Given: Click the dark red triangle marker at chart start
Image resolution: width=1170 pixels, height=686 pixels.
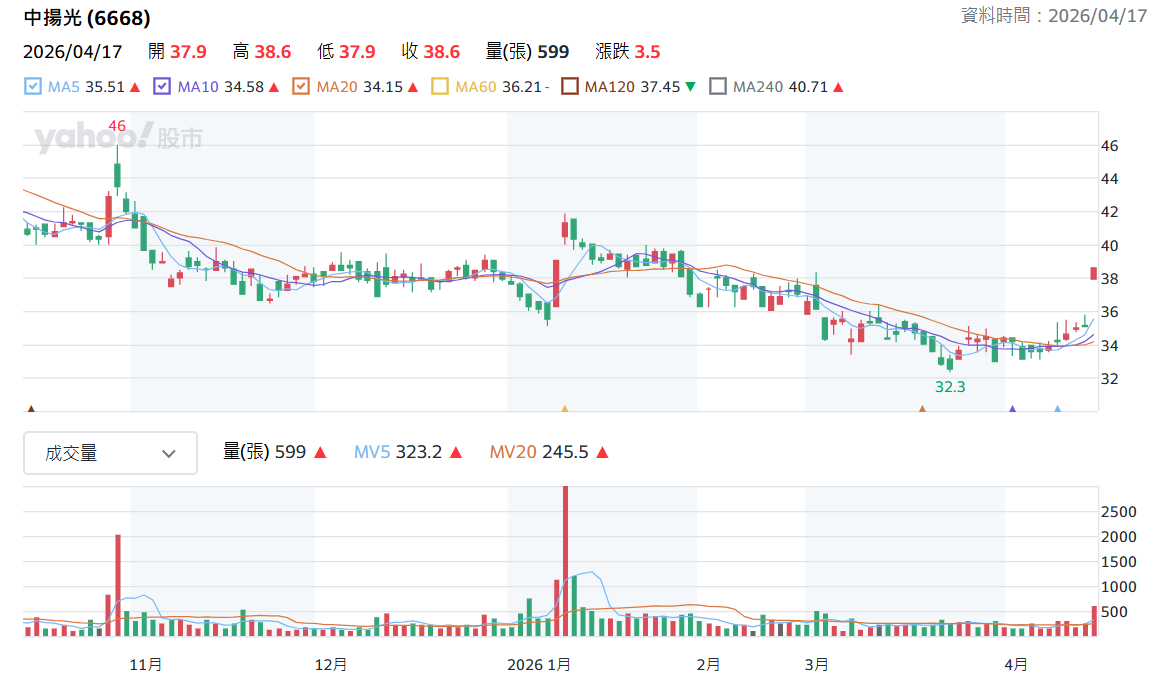Looking at the screenshot, I should pos(31,408).
